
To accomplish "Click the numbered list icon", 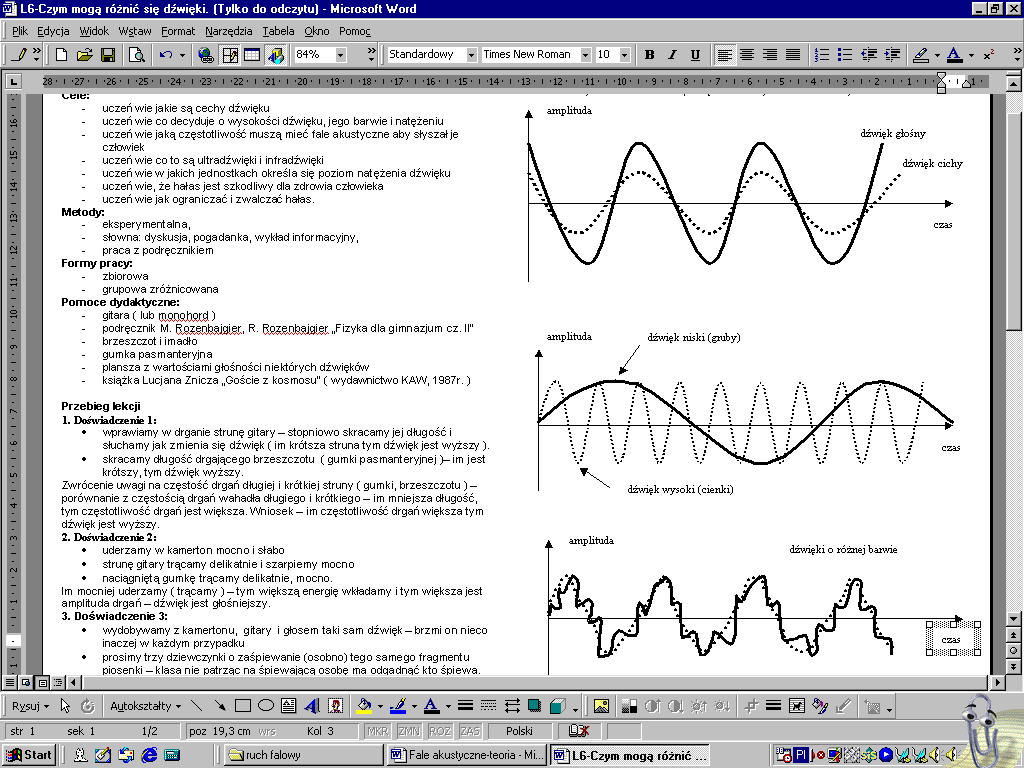I will pos(822,55).
